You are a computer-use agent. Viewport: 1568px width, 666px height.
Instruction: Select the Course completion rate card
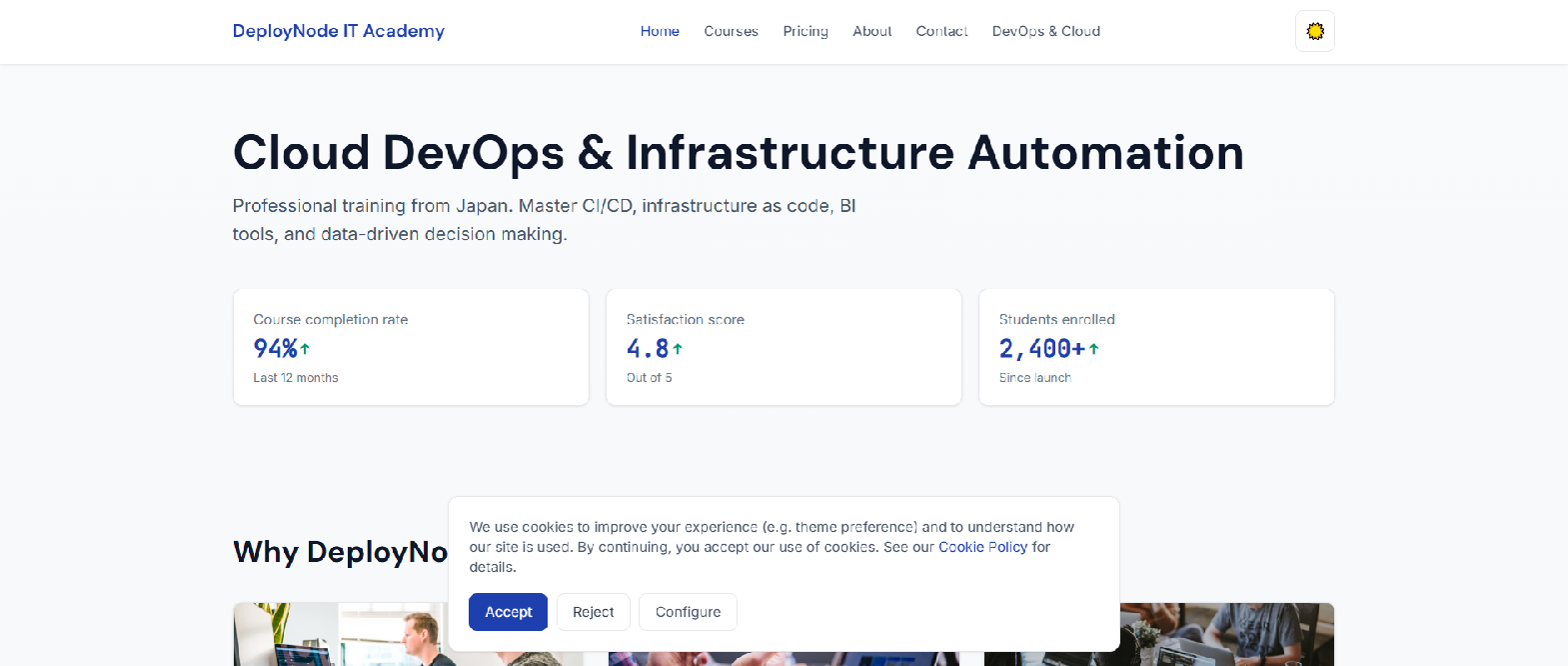pos(411,347)
